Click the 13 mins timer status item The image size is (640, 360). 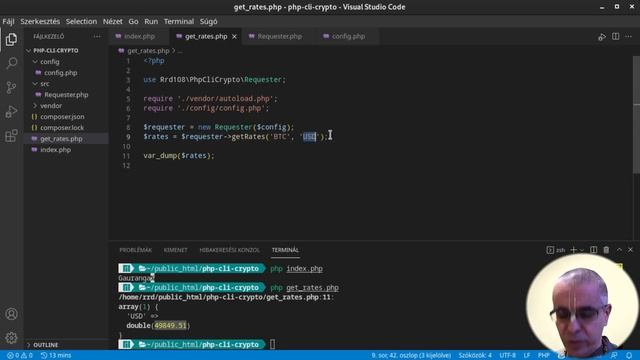click(x=56, y=356)
